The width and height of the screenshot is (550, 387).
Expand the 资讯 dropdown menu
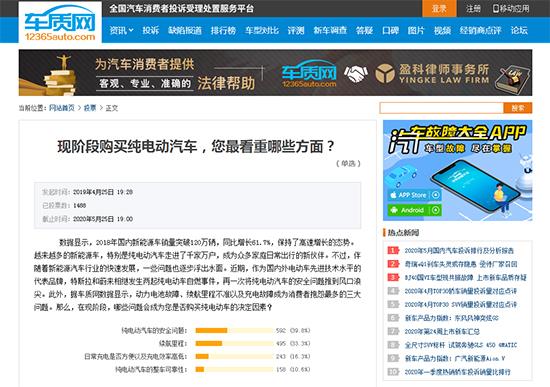[121, 31]
